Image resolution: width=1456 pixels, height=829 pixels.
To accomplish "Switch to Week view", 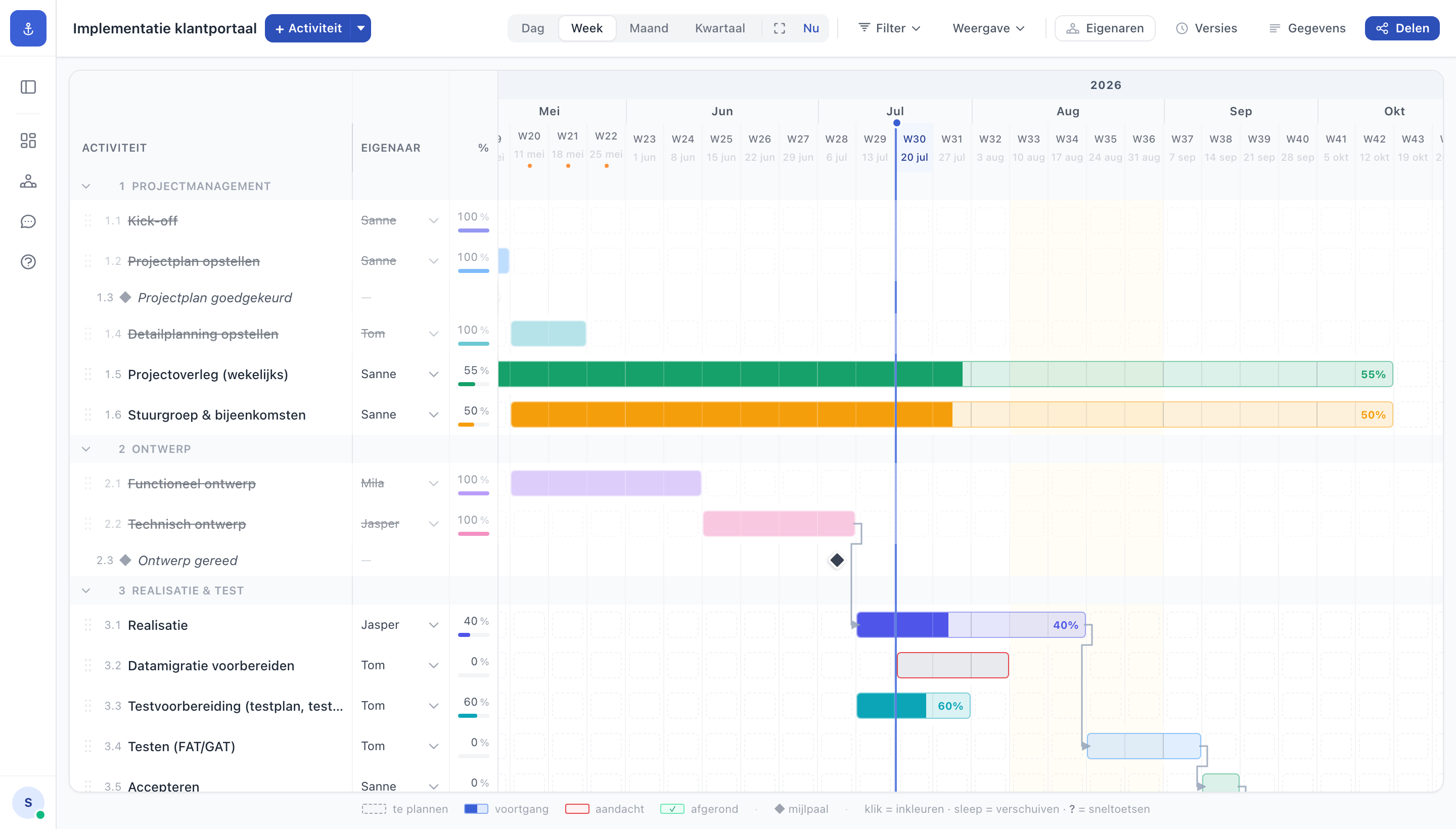I will 586,28.
